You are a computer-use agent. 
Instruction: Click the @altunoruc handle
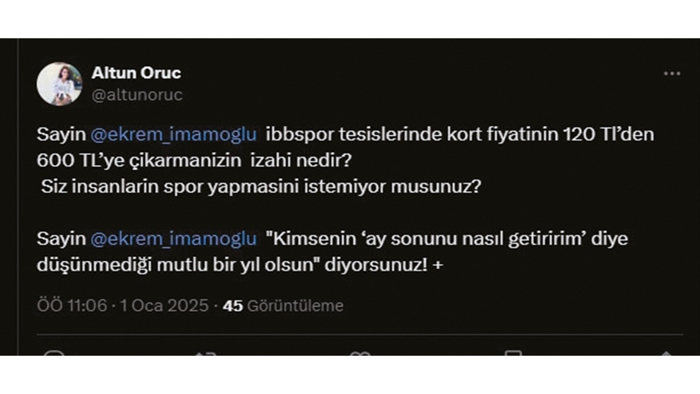[137, 95]
